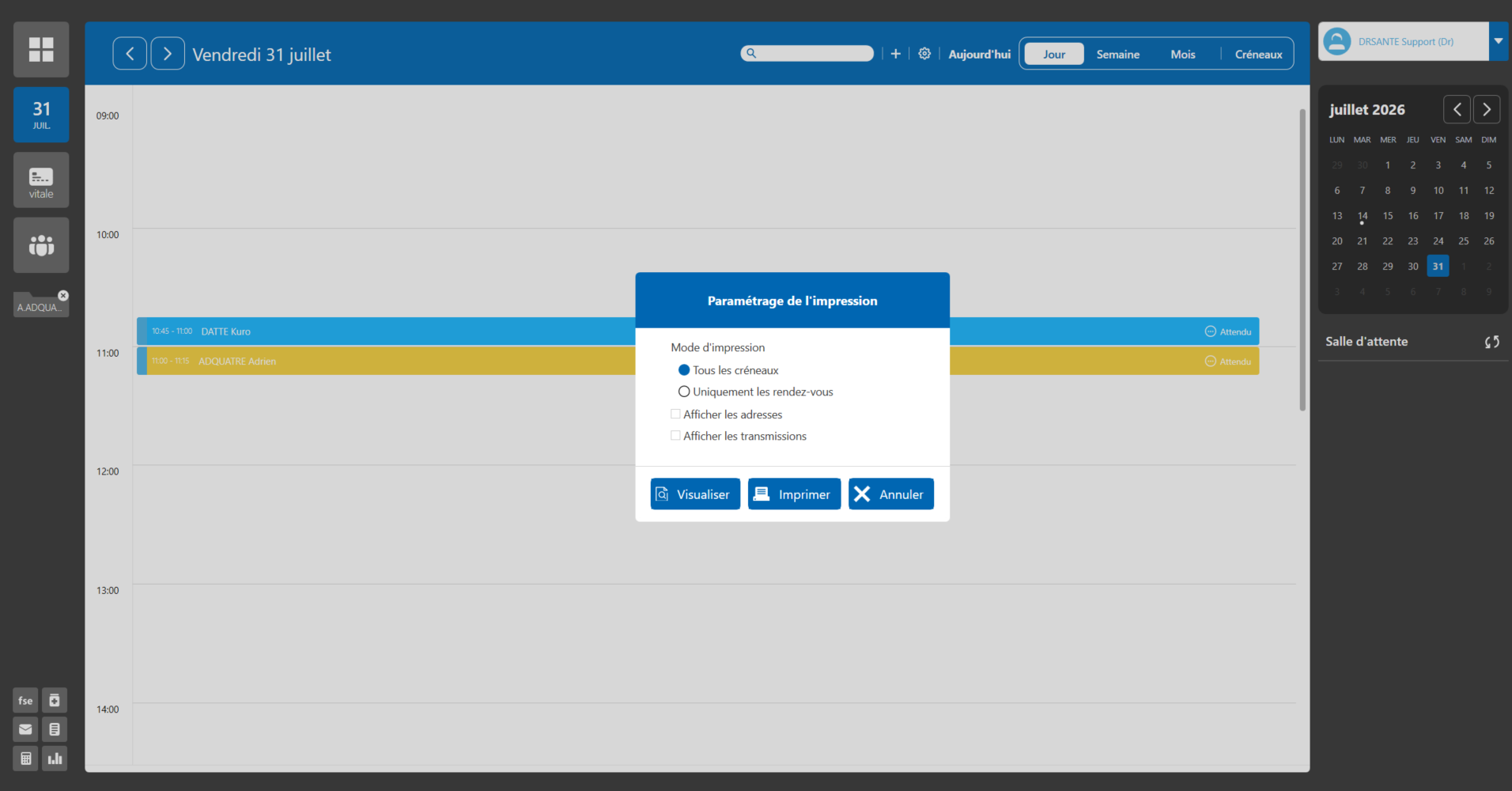Close the A.ADQUA patient folder tab
The width and height of the screenshot is (1512, 791).
pos(63,295)
